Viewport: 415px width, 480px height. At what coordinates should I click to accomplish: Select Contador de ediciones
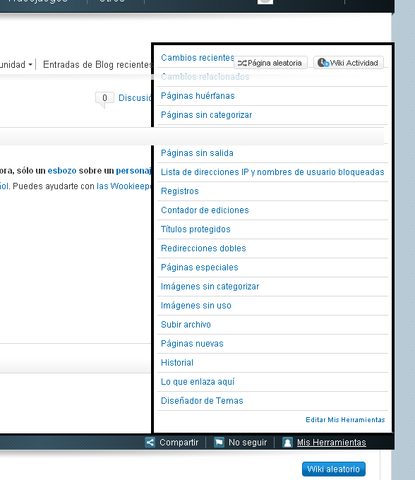[x=205, y=210]
